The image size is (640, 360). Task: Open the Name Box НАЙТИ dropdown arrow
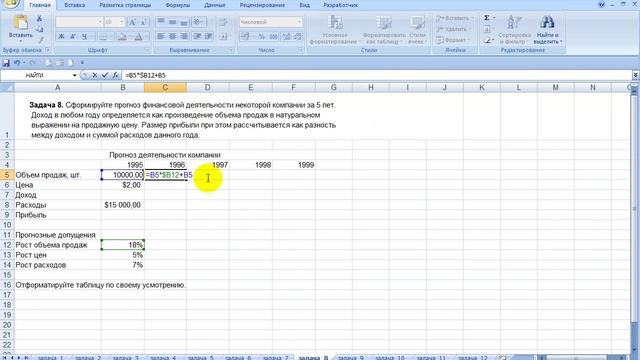tap(74, 76)
